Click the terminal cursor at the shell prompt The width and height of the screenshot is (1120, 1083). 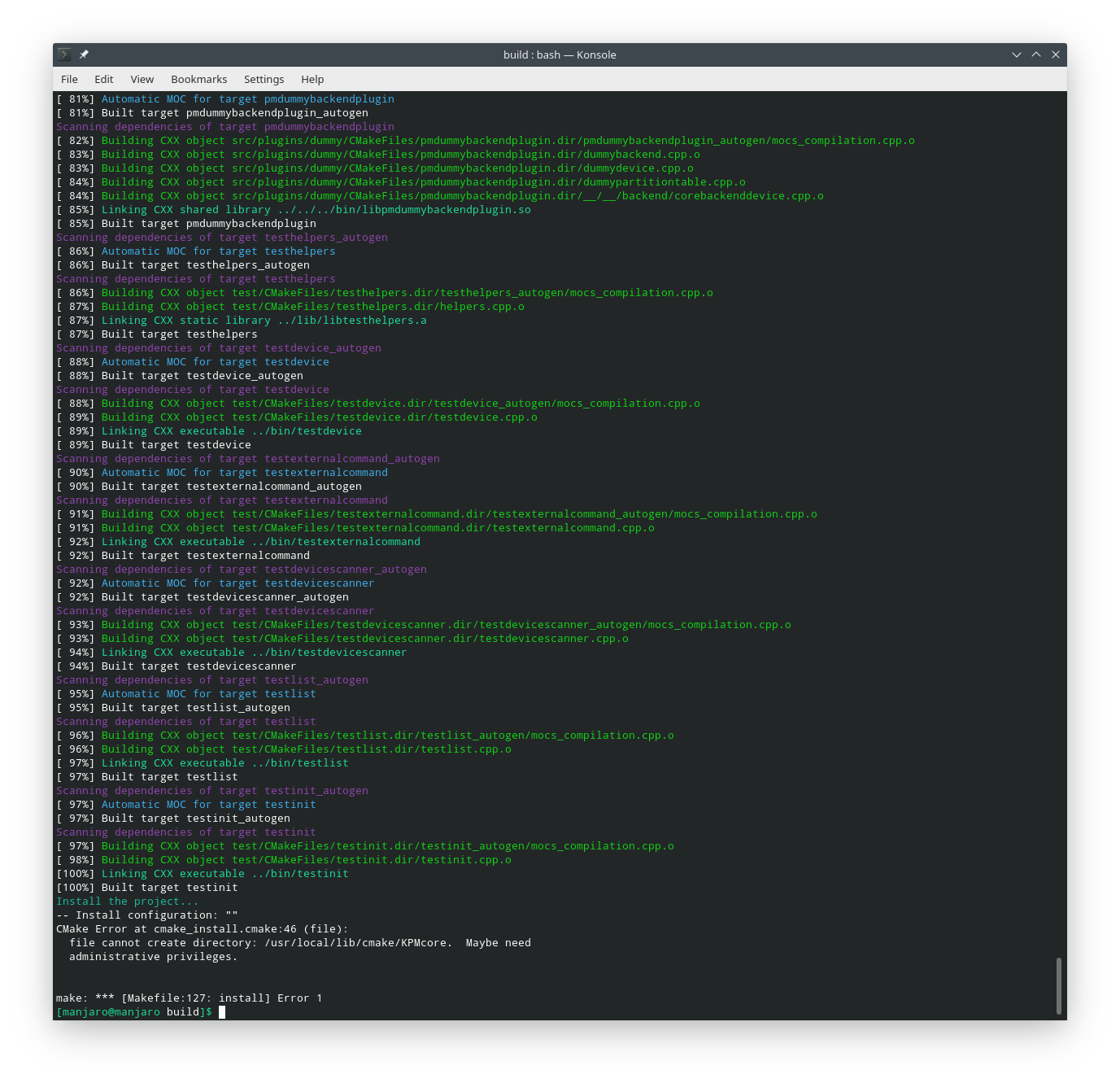pyautogui.click(x=224, y=1012)
